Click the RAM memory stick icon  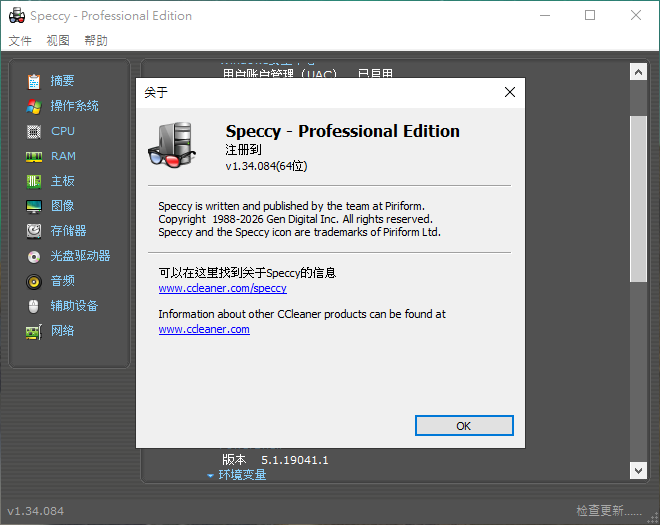click(34, 157)
